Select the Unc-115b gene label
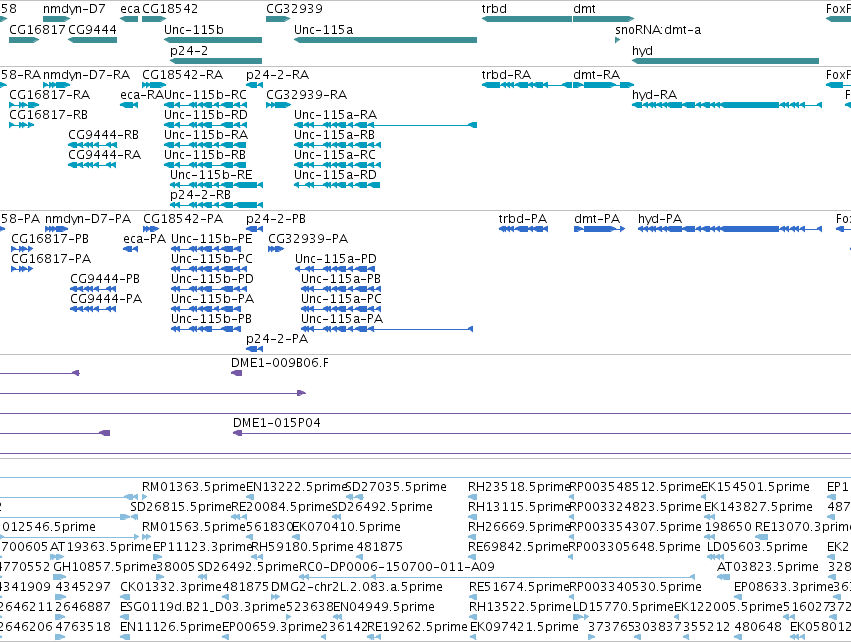Screen dimensions: 851x642 click(194, 30)
